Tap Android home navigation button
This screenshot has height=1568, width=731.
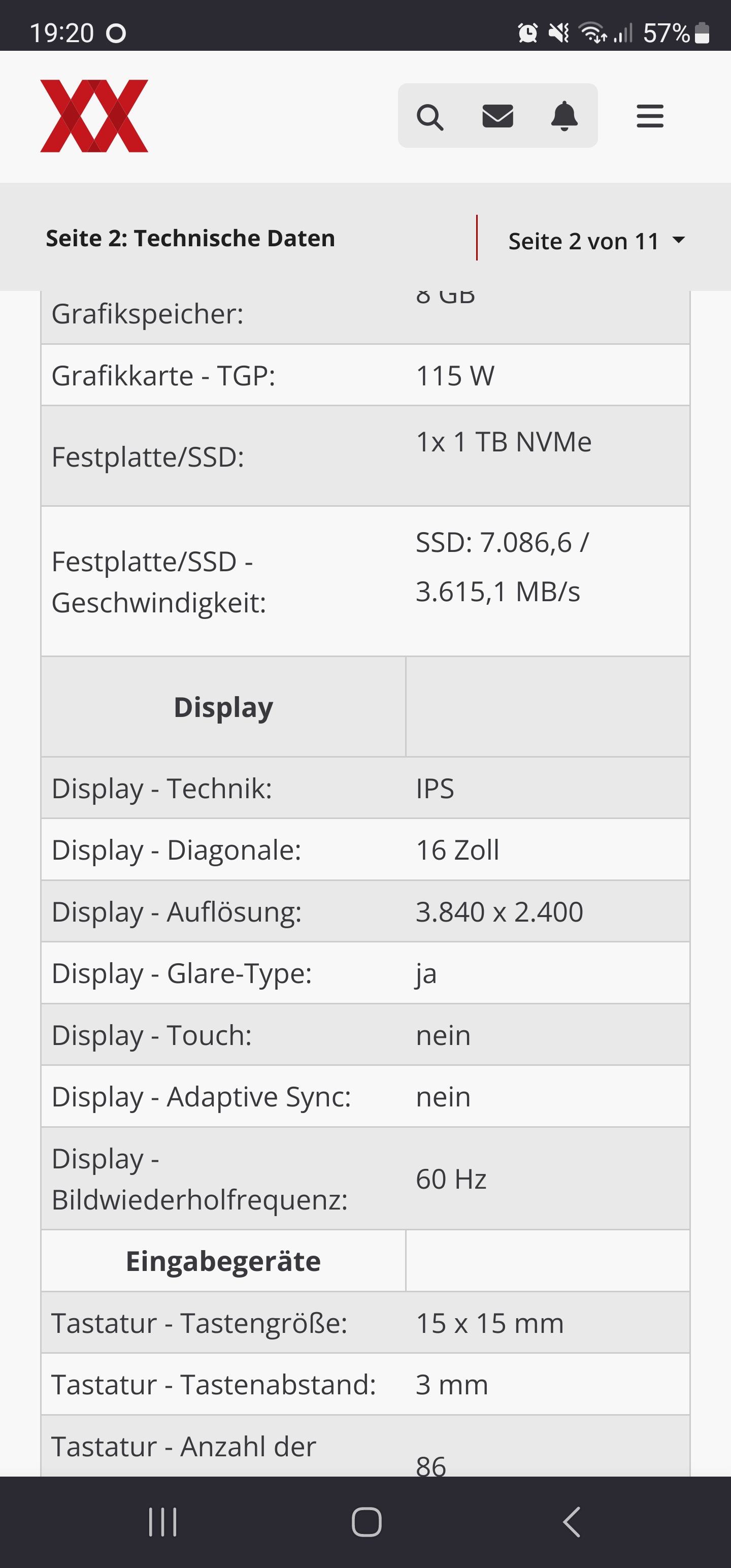point(367,1522)
